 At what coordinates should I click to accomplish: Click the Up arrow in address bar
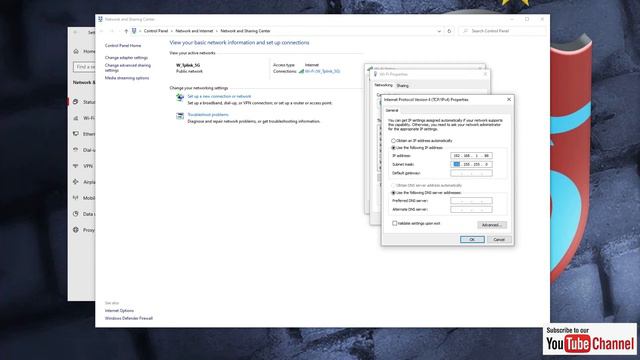[x=126, y=31]
